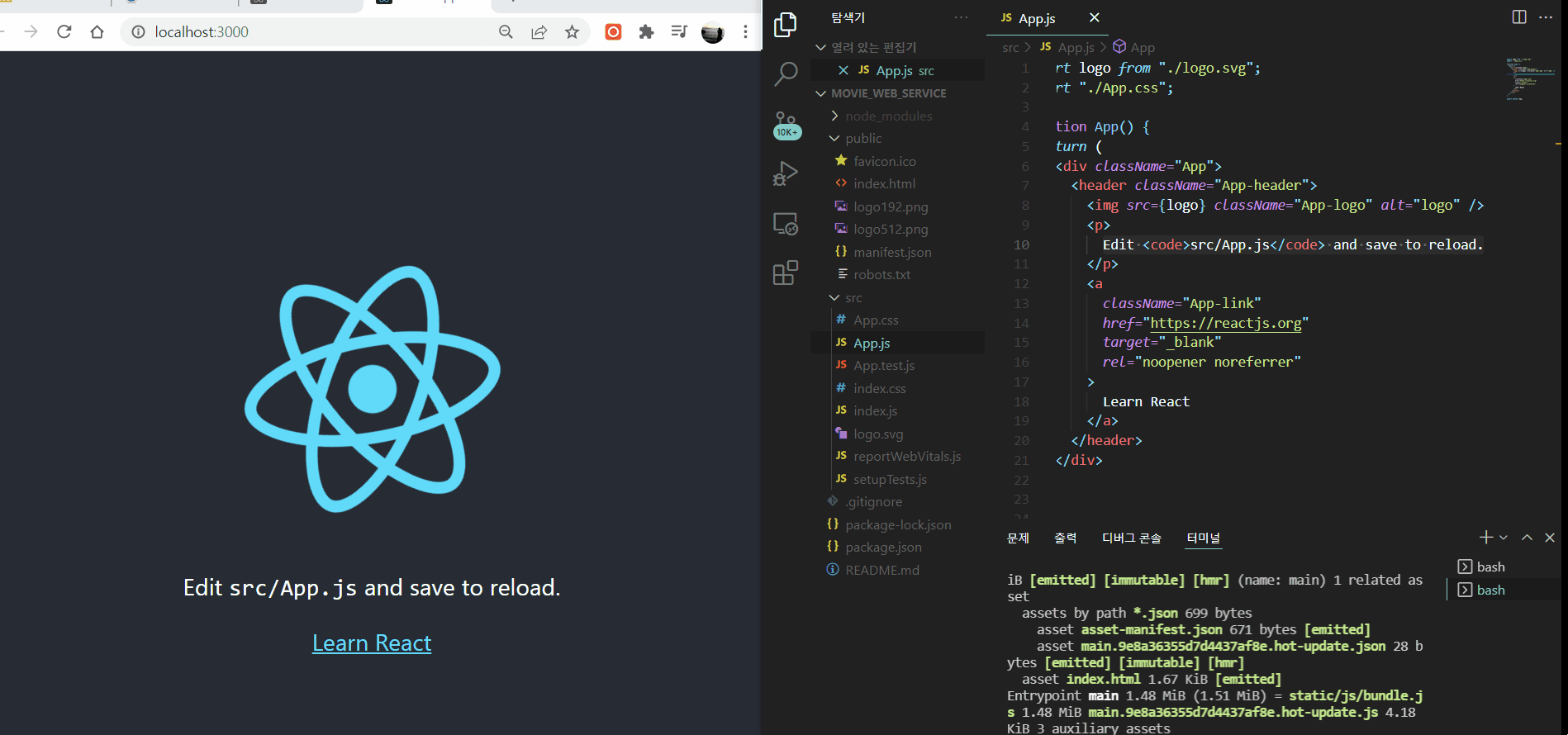Select the second bash terminal
Screen dimensions: 1568x735
[x=1481, y=590]
